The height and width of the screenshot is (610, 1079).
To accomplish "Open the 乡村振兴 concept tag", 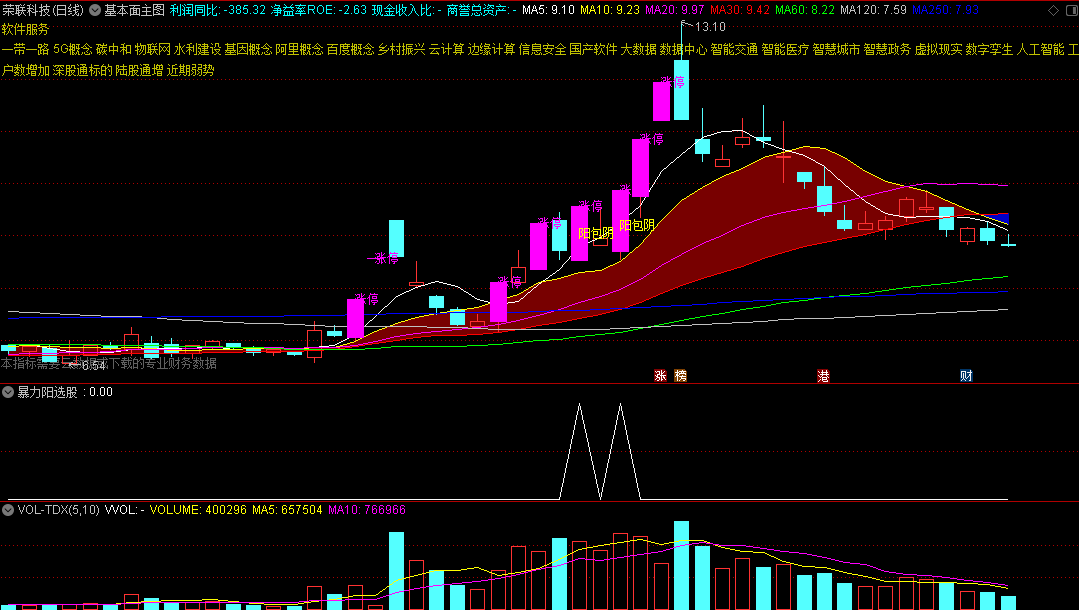I will click(401, 50).
